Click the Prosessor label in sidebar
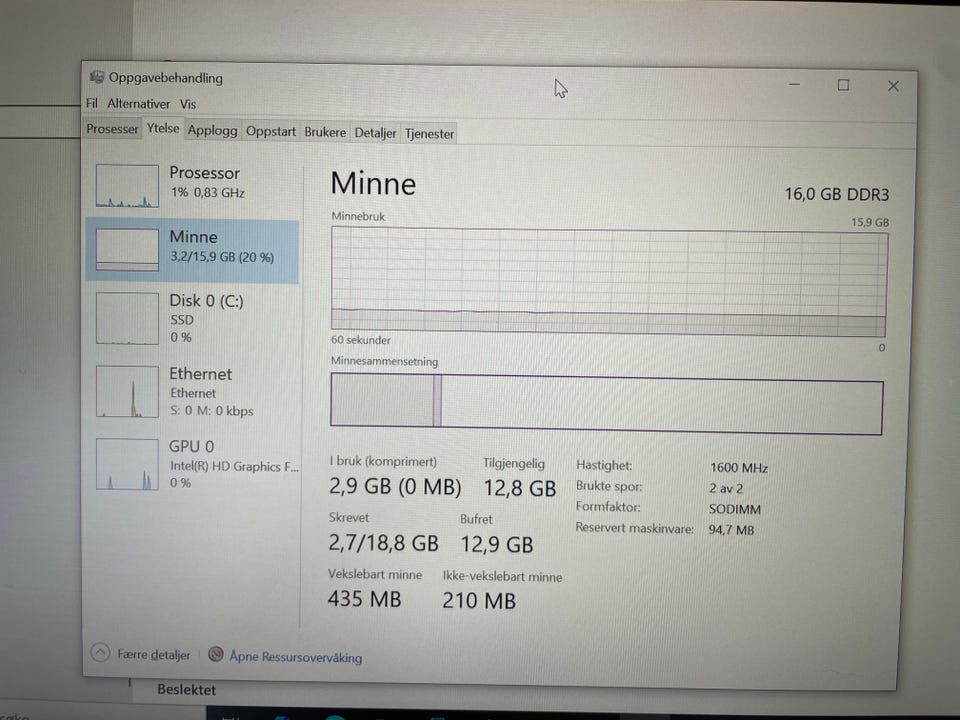This screenshot has width=960, height=720. point(204,173)
